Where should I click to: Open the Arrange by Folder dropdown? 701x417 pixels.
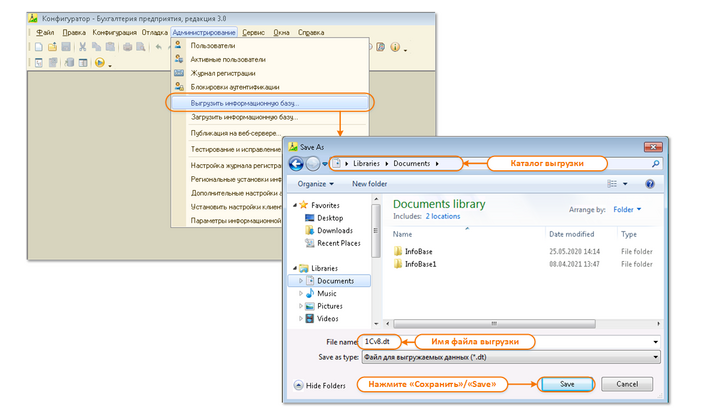626,209
